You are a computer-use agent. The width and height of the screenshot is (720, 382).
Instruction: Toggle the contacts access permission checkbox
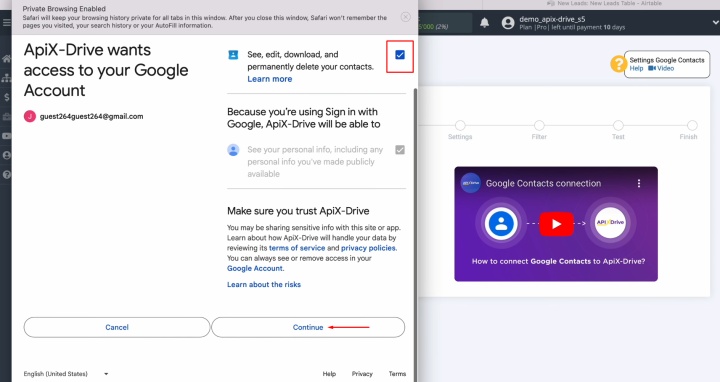(400, 55)
